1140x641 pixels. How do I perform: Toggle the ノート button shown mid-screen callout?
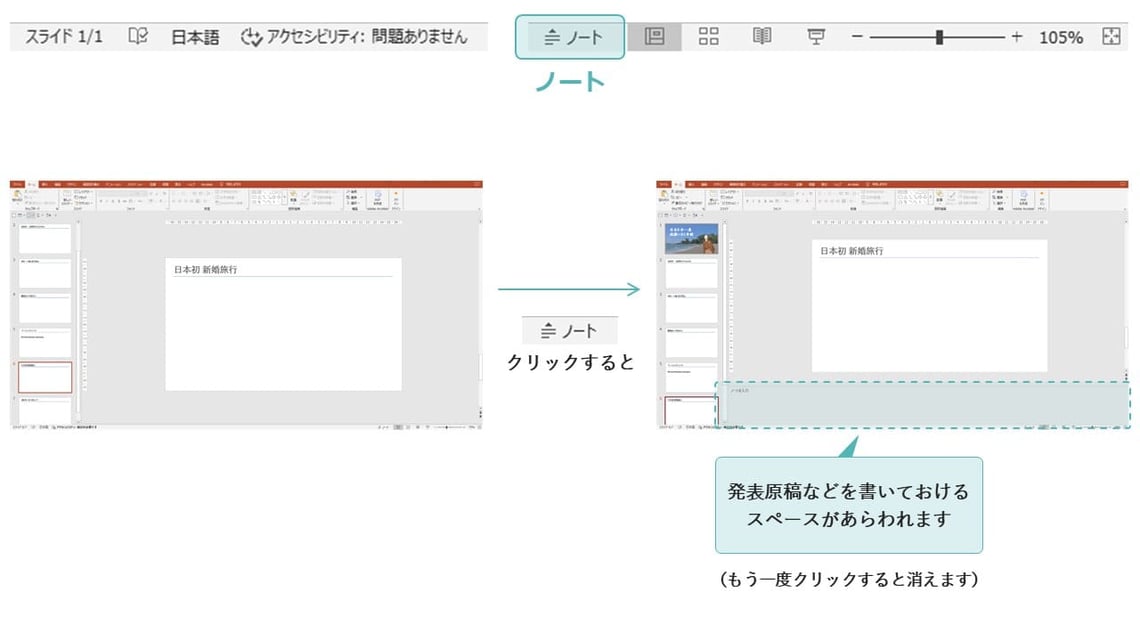[x=570, y=330]
